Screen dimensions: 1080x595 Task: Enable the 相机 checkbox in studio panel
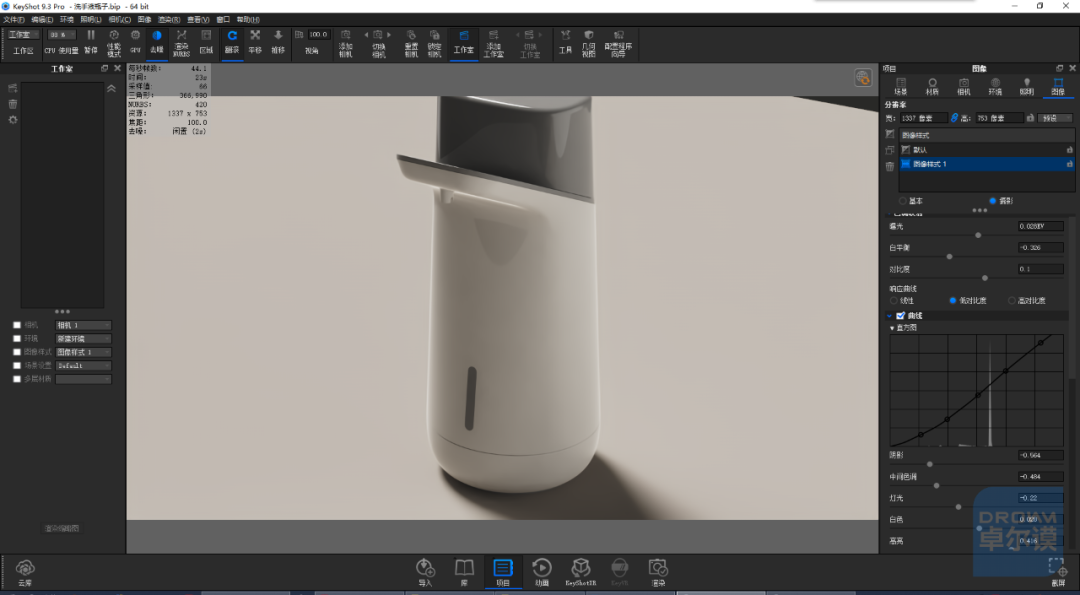[x=17, y=325]
